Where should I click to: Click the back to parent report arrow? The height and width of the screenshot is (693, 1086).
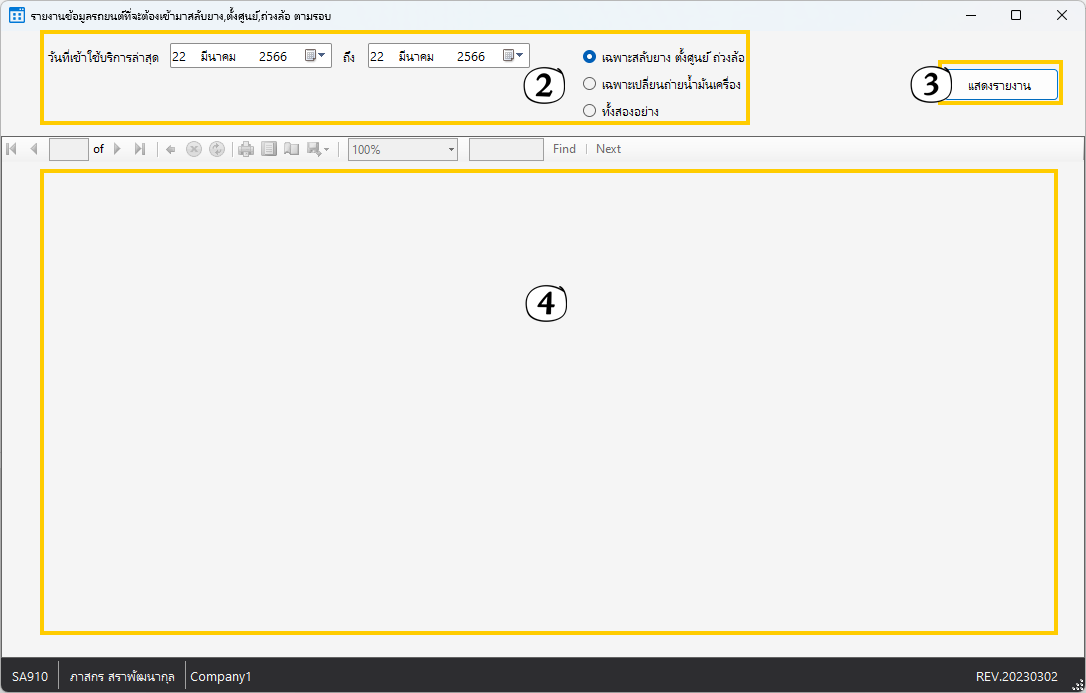pyautogui.click(x=171, y=149)
